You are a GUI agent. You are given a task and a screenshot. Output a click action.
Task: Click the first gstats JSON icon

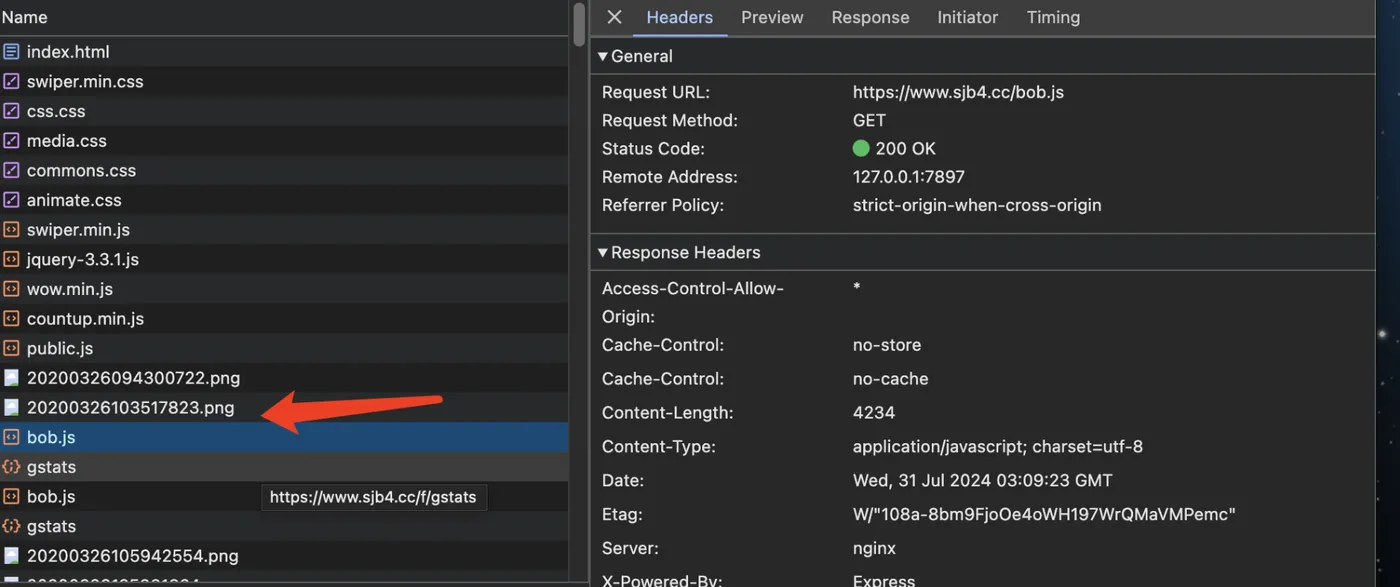(x=12, y=467)
